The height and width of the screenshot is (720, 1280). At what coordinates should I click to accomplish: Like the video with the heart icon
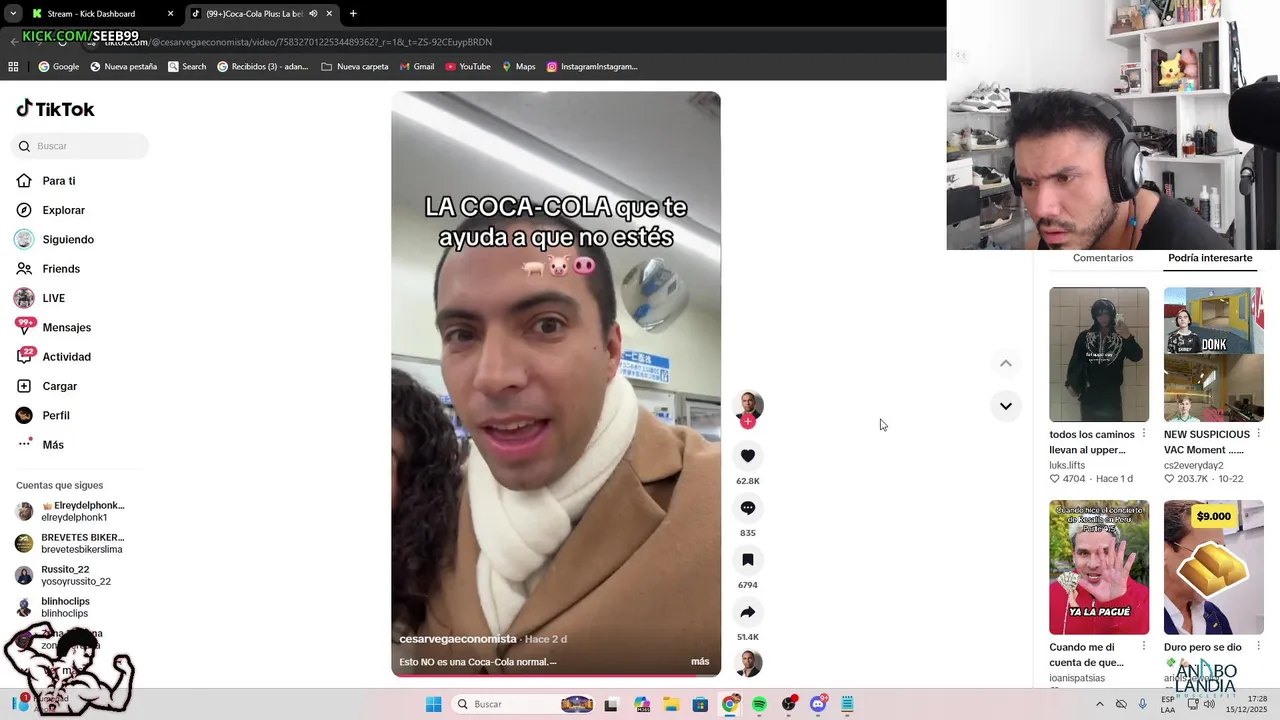748,456
